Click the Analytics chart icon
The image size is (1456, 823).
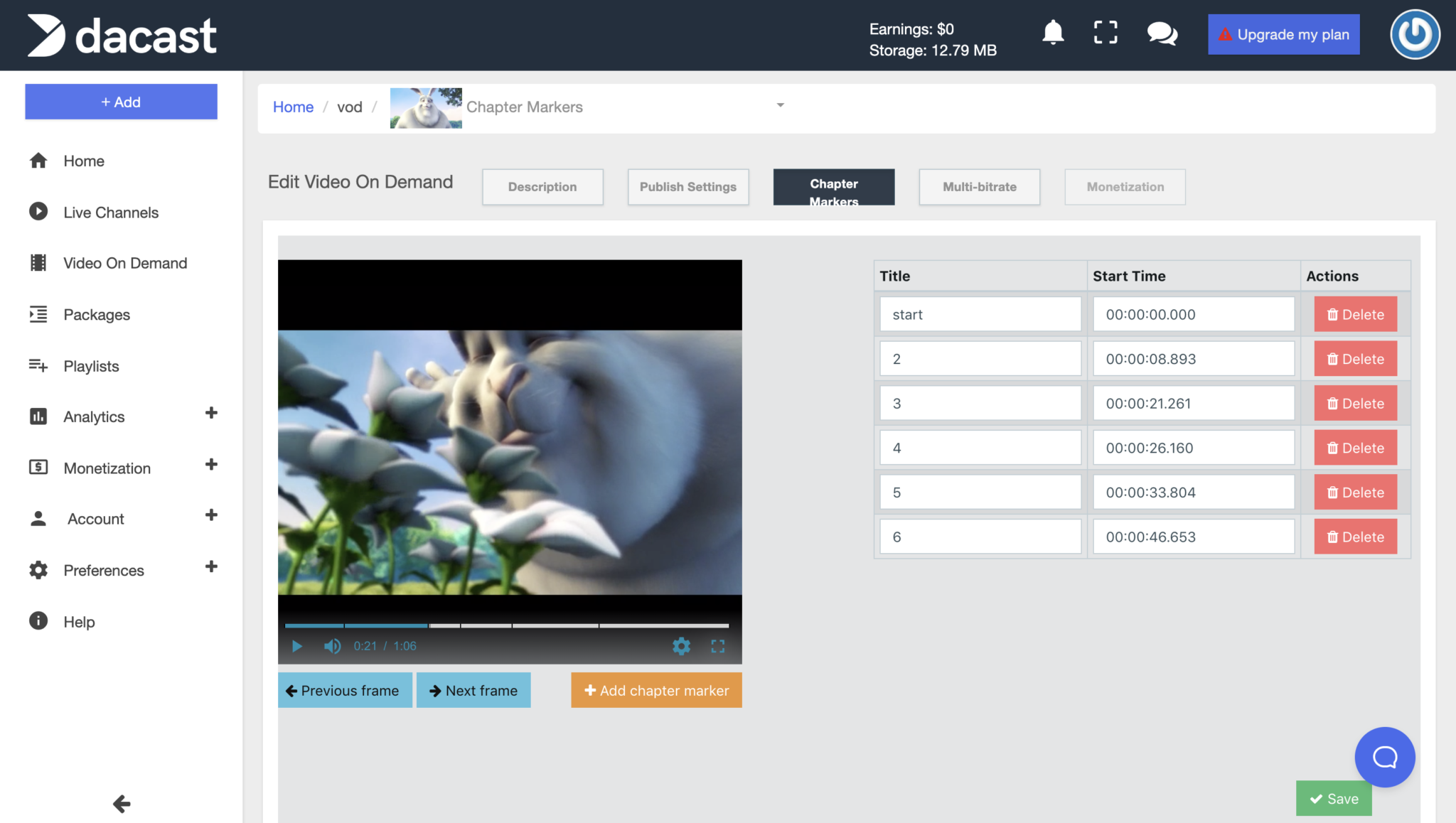tap(38, 416)
